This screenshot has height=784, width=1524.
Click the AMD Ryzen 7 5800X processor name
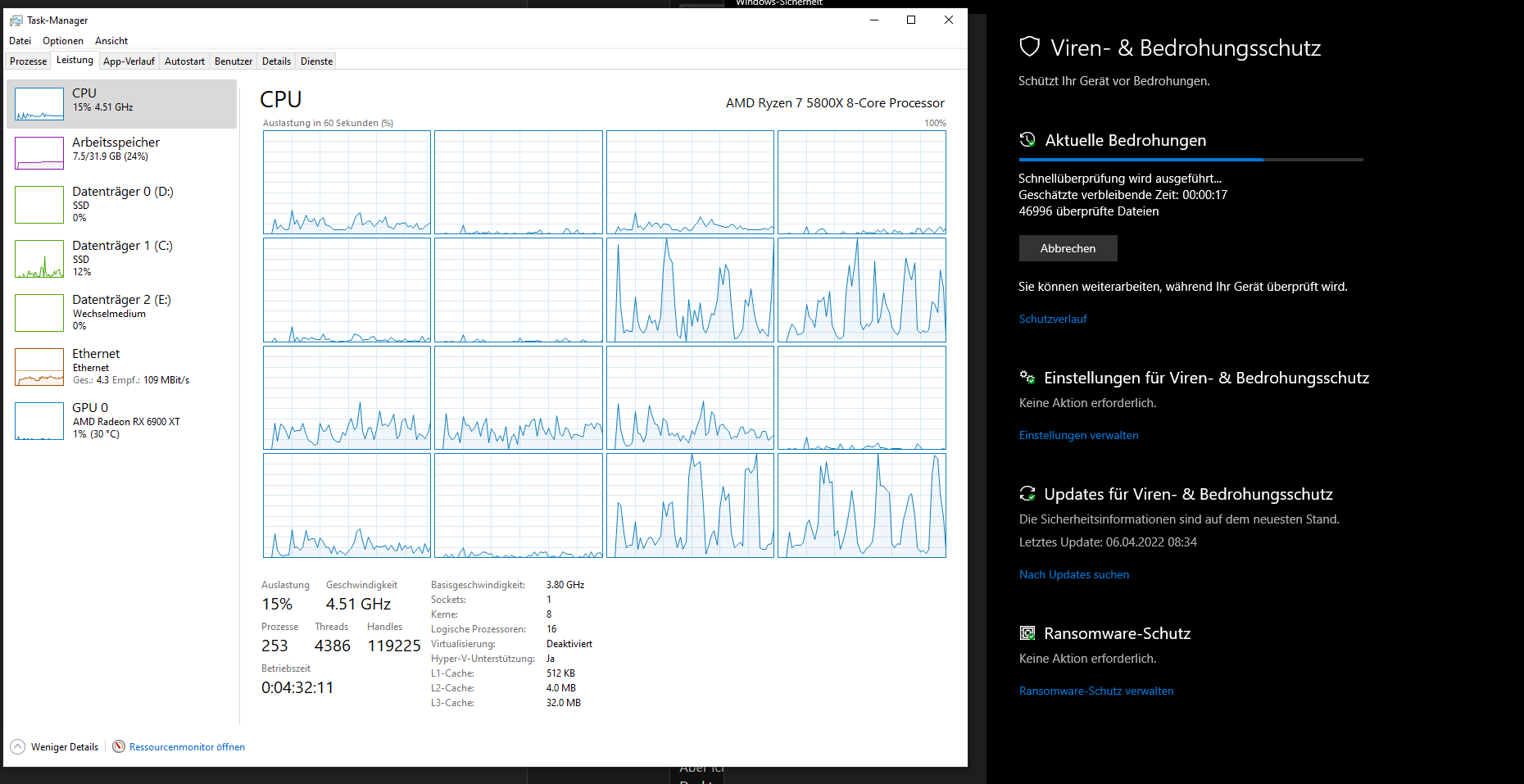click(835, 103)
